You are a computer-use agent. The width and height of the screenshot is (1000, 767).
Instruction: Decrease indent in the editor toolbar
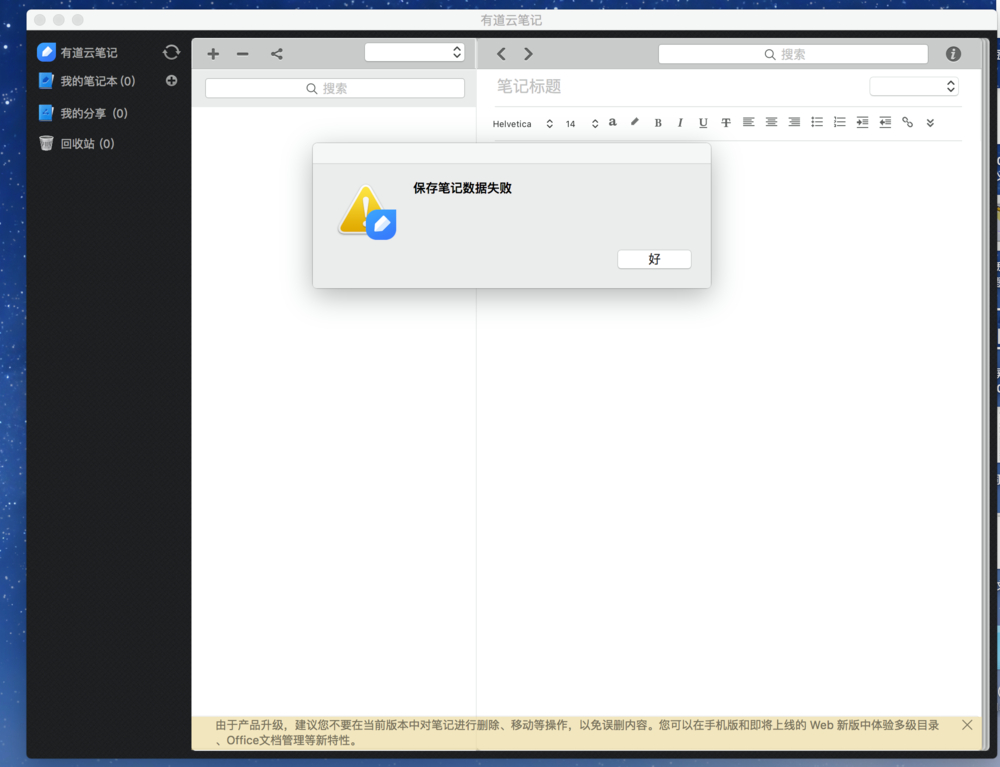click(x=885, y=122)
